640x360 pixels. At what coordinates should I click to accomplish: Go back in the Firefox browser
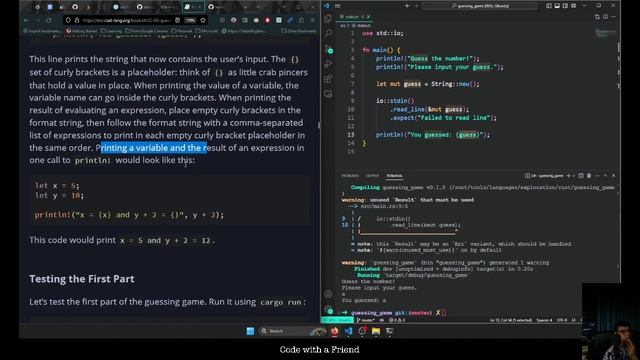[27, 20]
